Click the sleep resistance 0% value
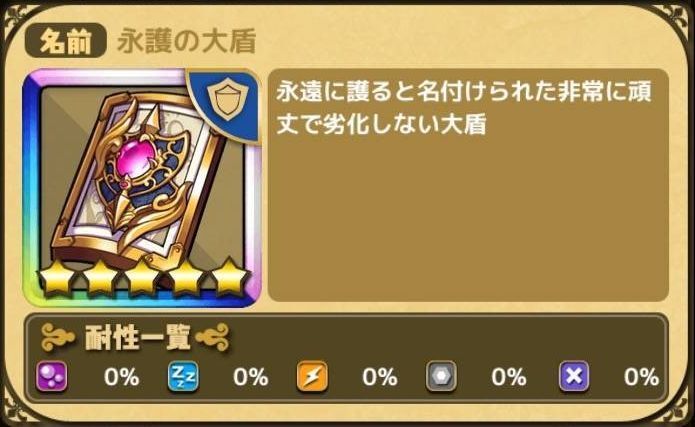The width and height of the screenshot is (695, 427). point(250,377)
